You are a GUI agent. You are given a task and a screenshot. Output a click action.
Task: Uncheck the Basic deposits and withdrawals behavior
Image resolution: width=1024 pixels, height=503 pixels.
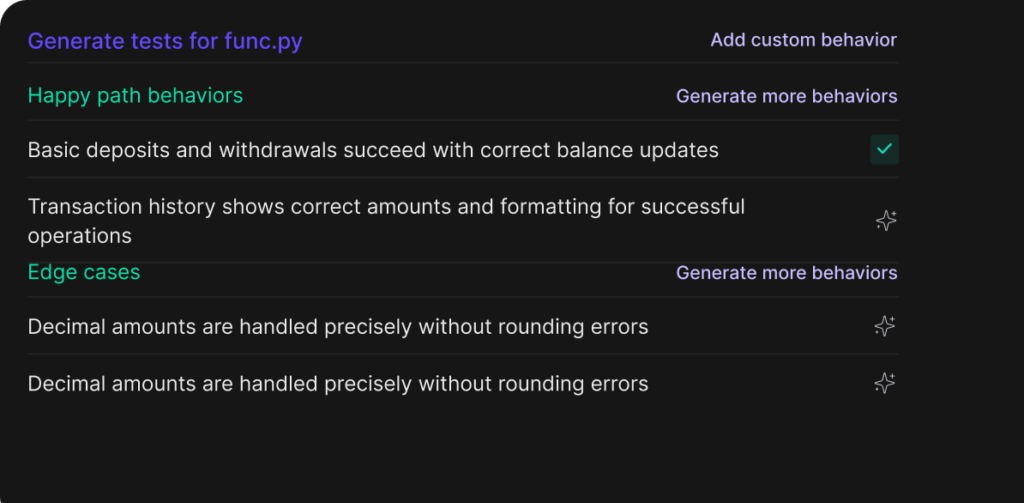[x=884, y=150]
